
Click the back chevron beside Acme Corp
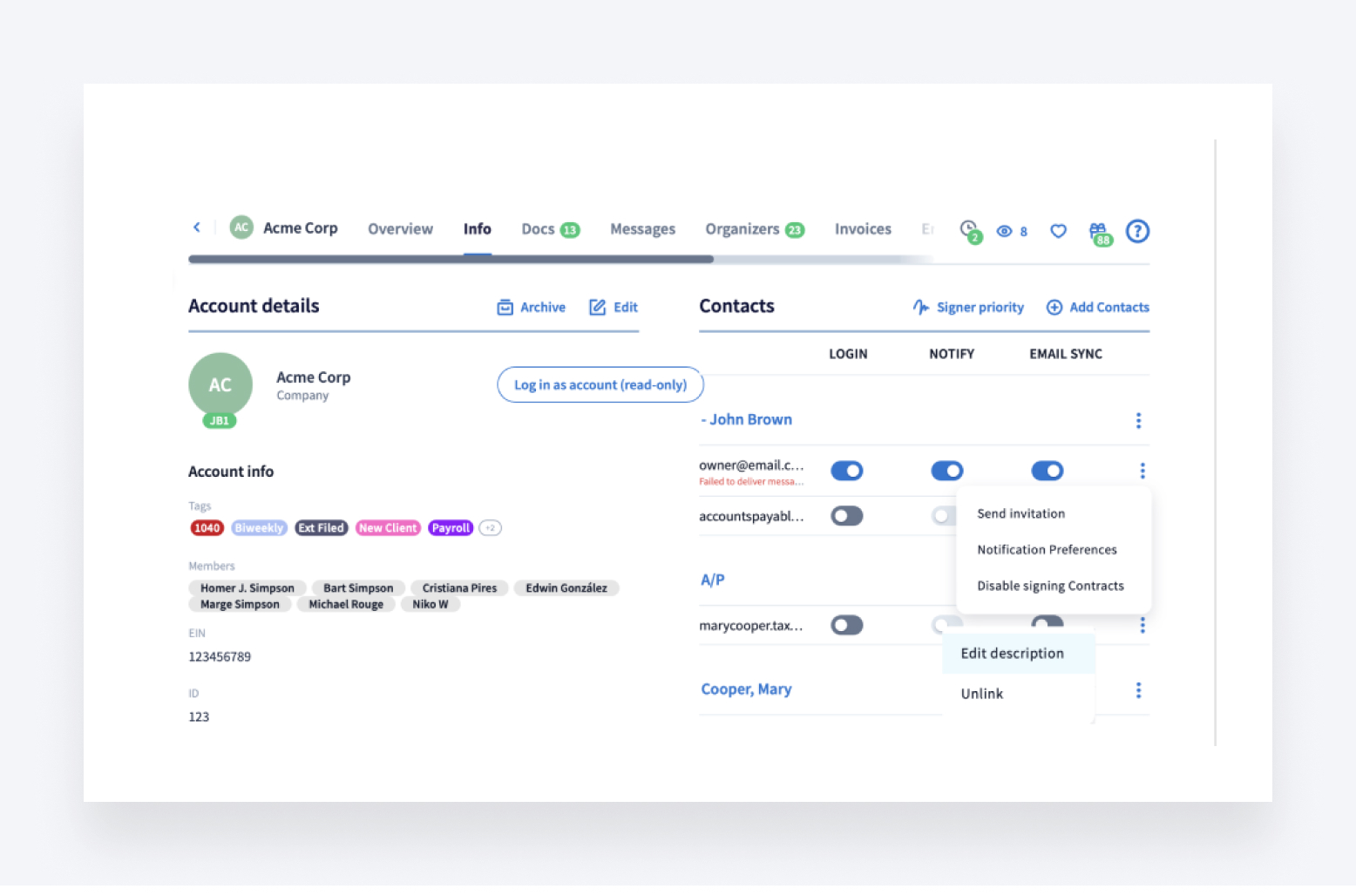196,227
